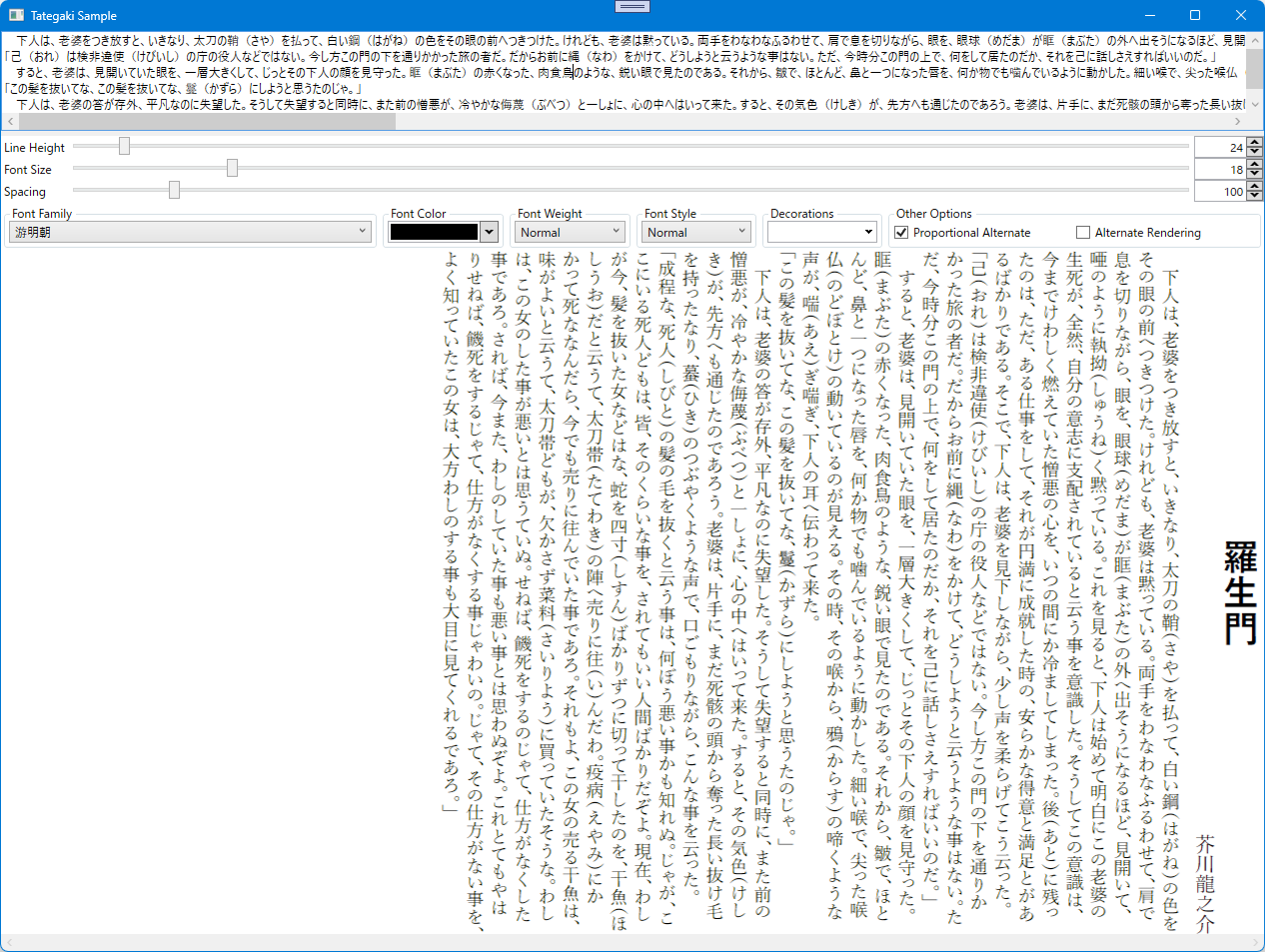The image size is (1265, 952).
Task: Click the text box horizontal scrollbar thumb
Action: coord(207,121)
